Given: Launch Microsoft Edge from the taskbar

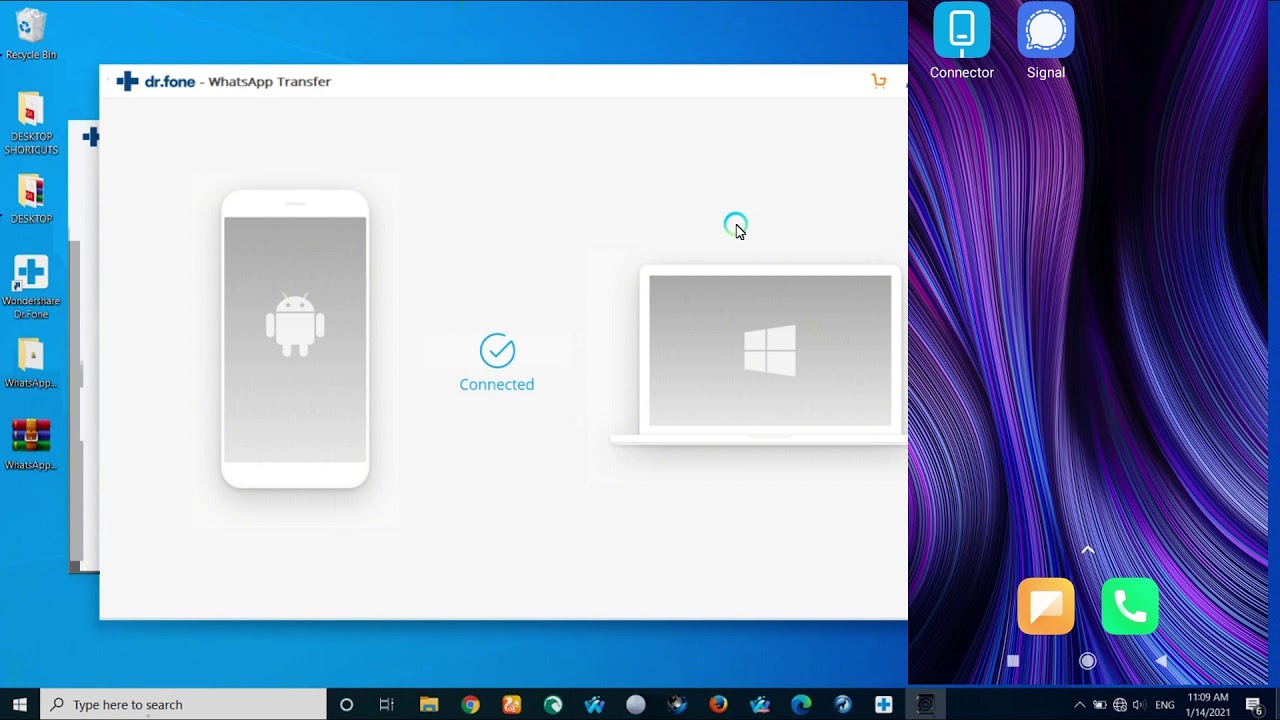Looking at the screenshot, I should pos(801,704).
